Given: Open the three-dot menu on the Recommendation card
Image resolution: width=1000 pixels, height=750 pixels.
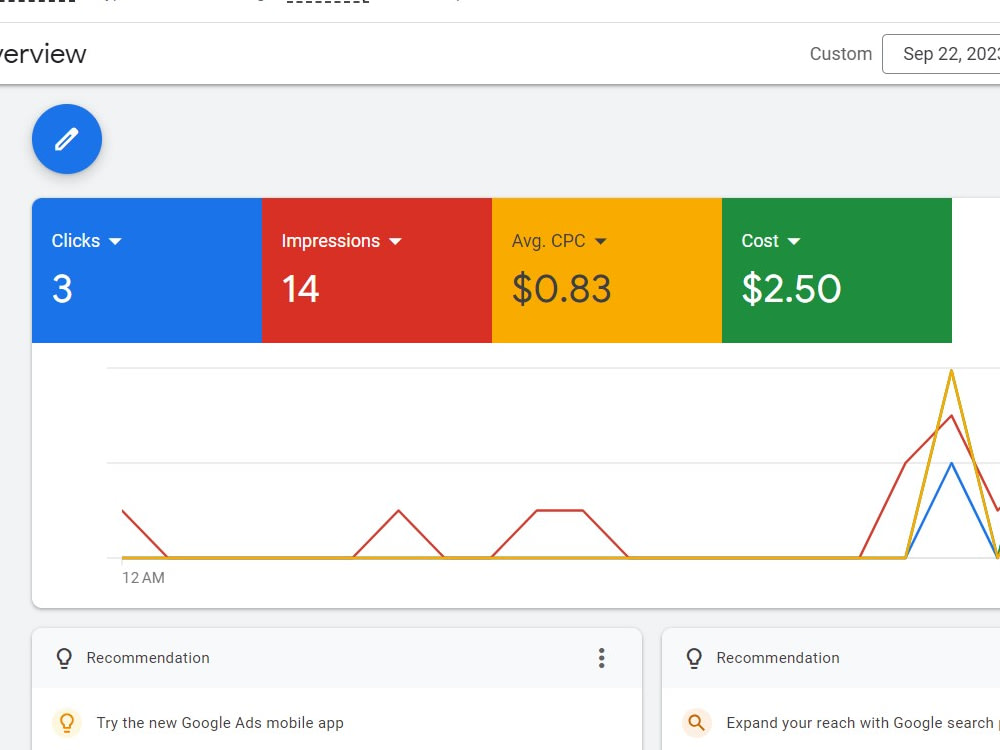Looking at the screenshot, I should tap(601, 658).
